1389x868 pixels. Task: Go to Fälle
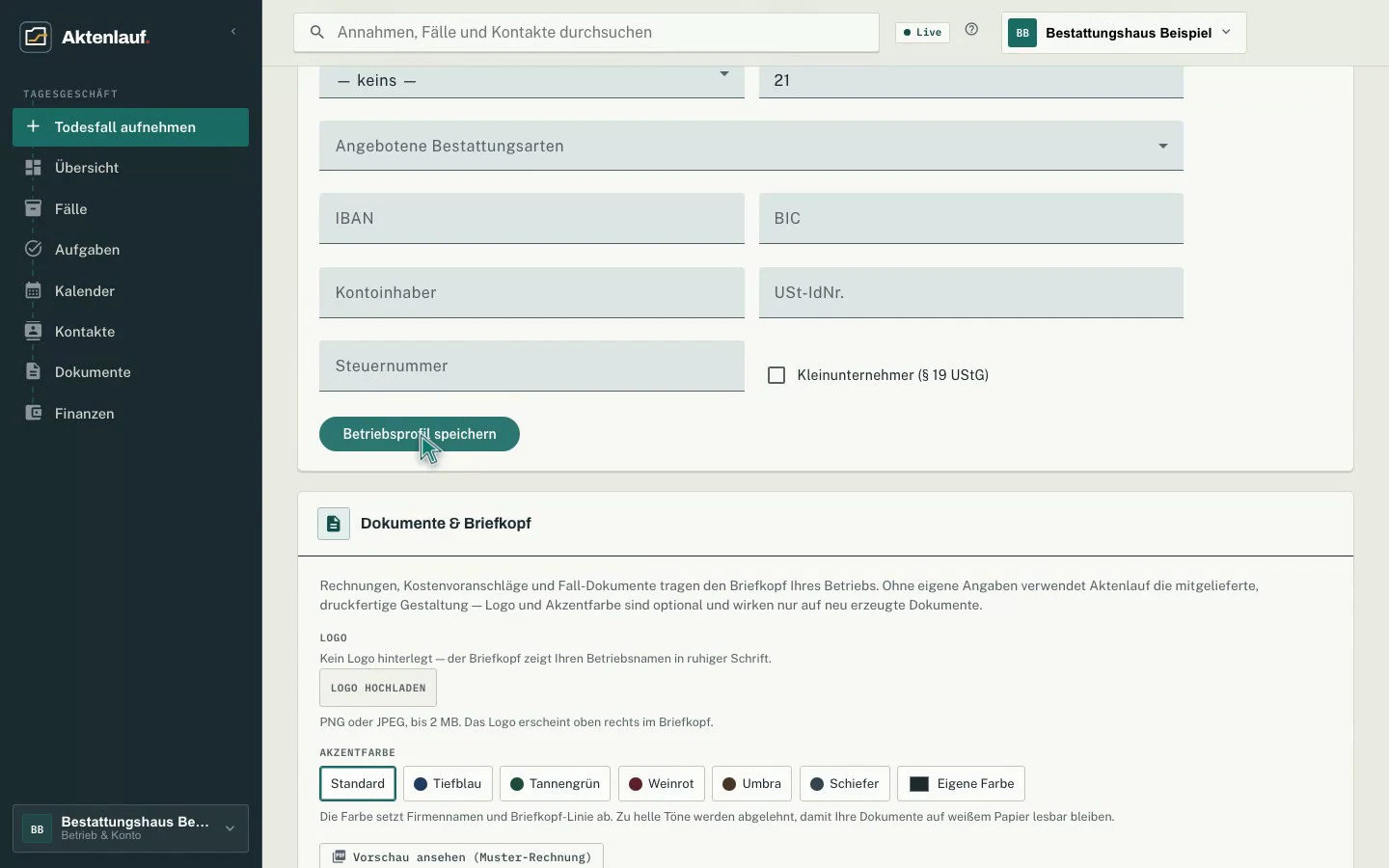(131, 208)
